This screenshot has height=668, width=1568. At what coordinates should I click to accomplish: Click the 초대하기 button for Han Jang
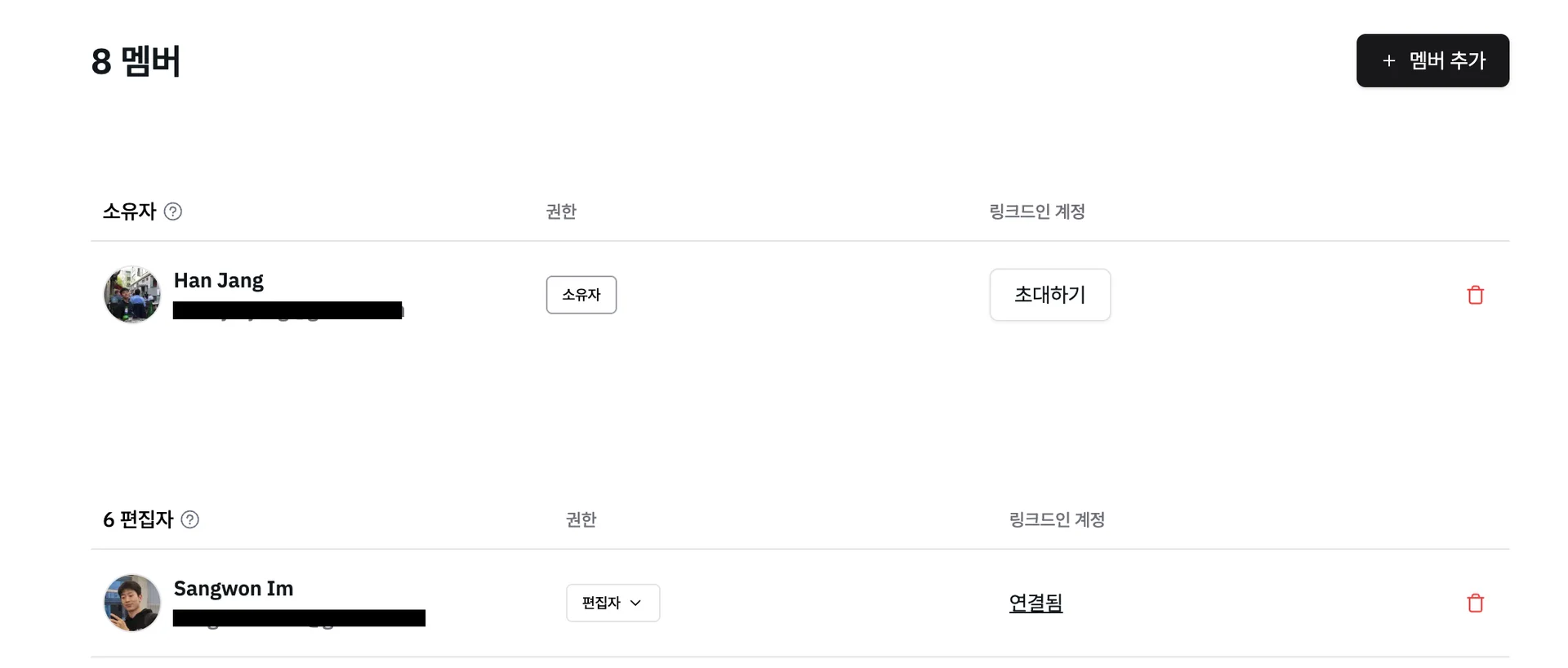(x=1049, y=295)
